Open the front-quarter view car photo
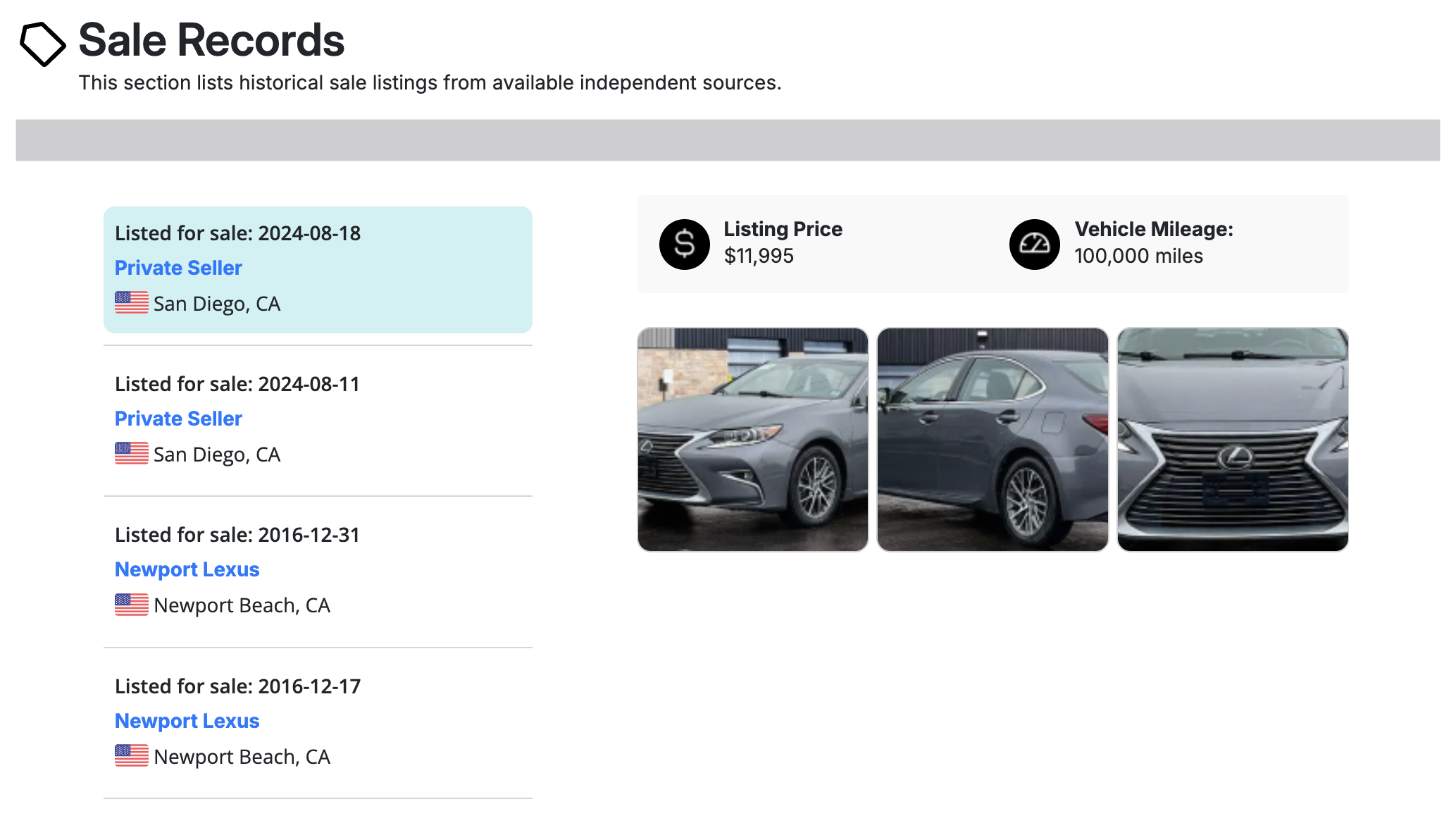This screenshot has height=835, width=1456. coord(752,439)
